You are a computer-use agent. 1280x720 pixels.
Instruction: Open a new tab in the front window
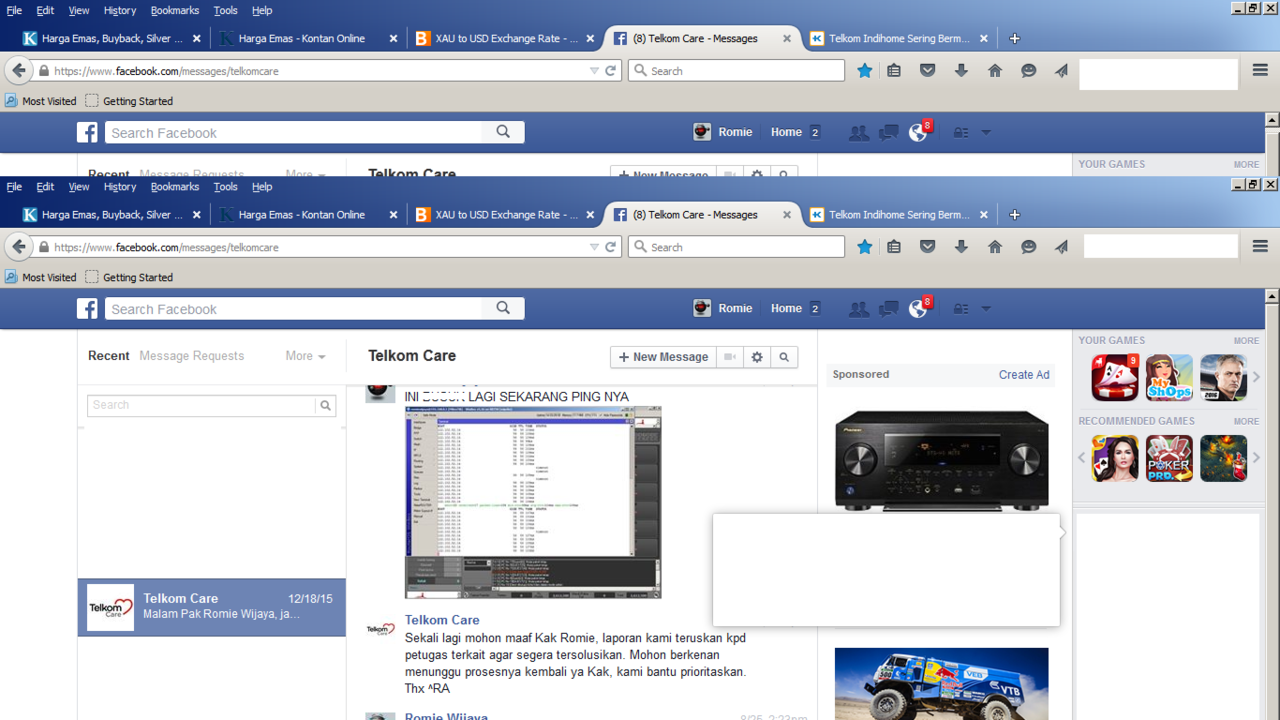[x=1014, y=215]
